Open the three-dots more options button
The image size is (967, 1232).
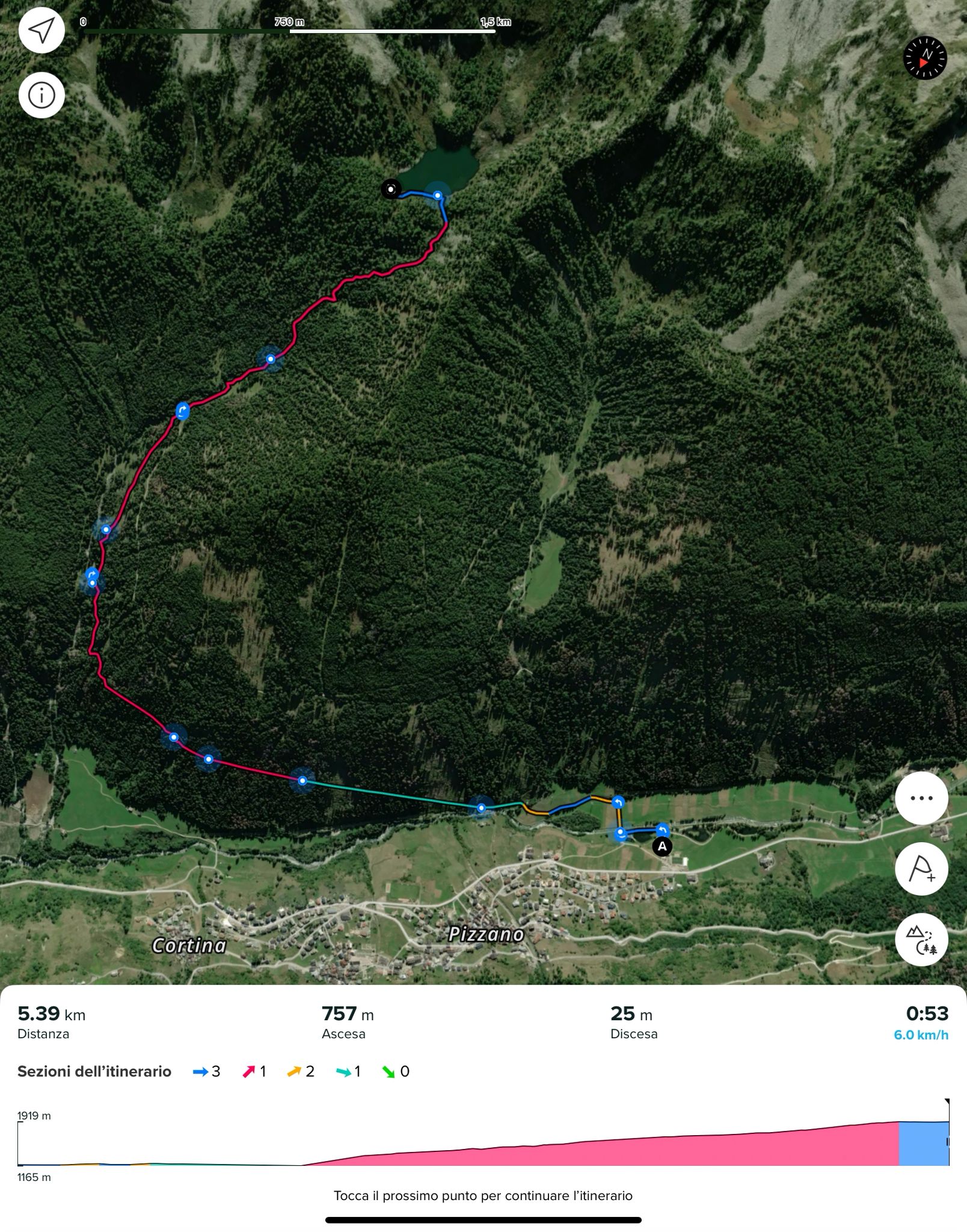[x=921, y=798]
